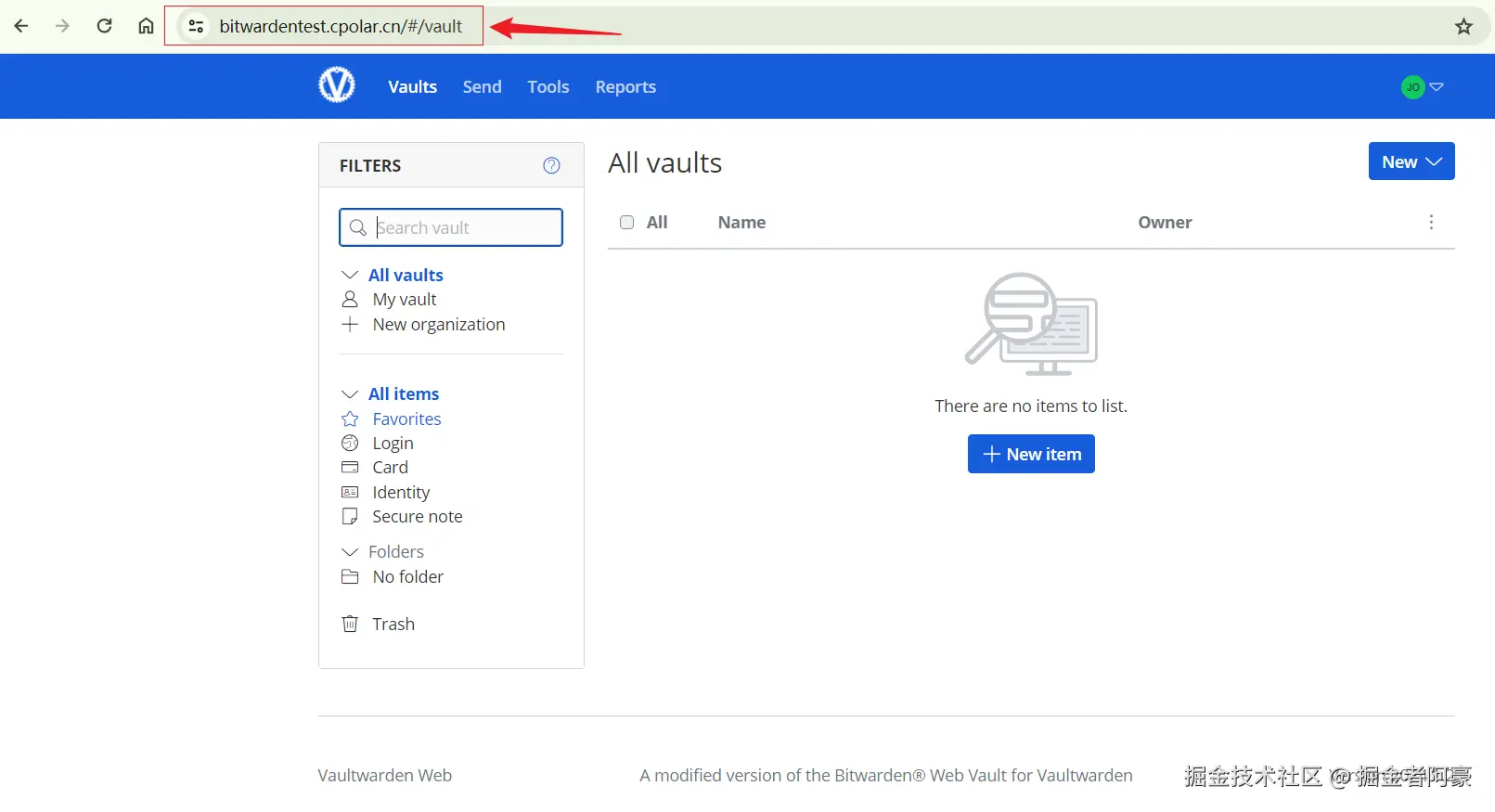Screen dimensions: 1495x812
Task: Open the Reports tab
Action: pos(625,87)
